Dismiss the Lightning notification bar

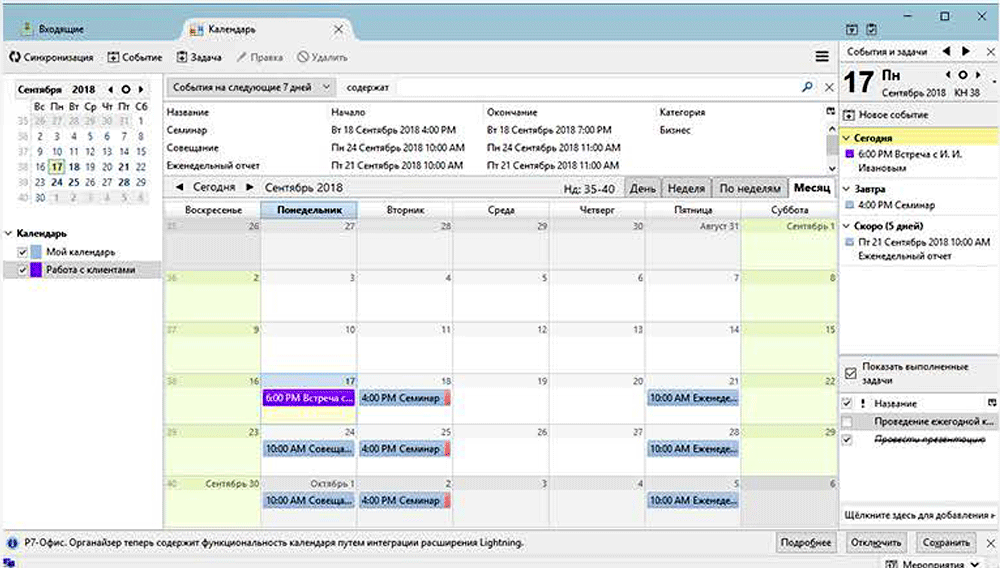pos(990,543)
